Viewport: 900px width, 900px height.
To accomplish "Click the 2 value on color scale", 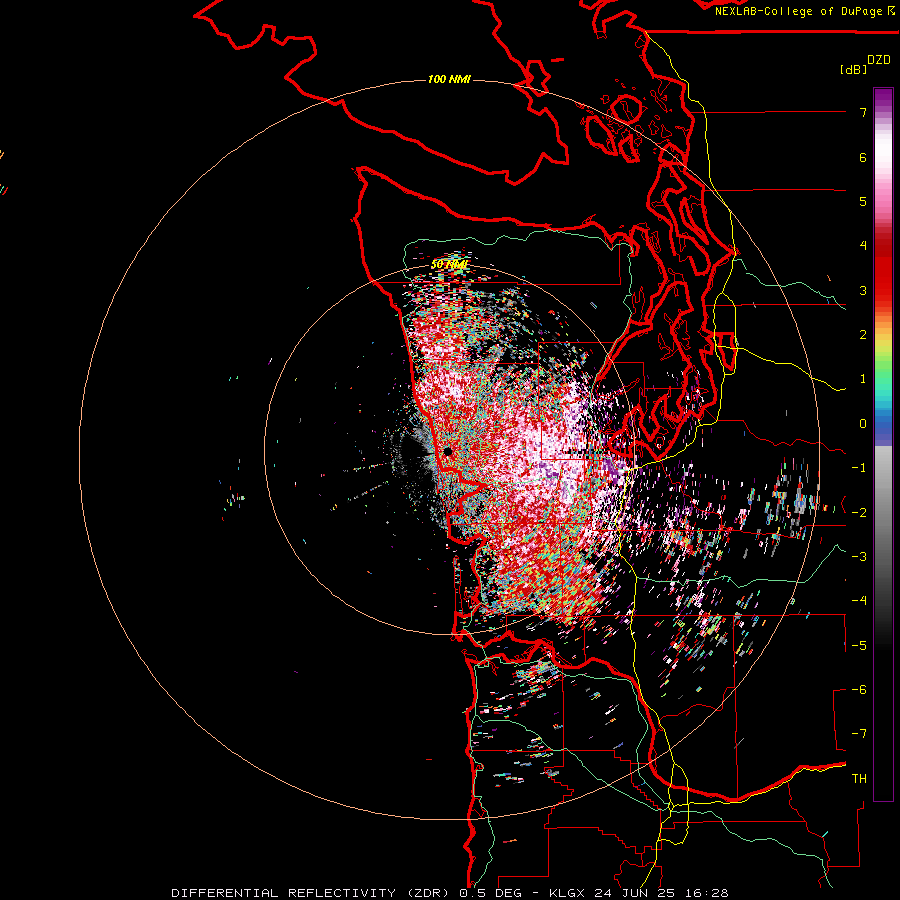I will pyautogui.click(x=863, y=335).
